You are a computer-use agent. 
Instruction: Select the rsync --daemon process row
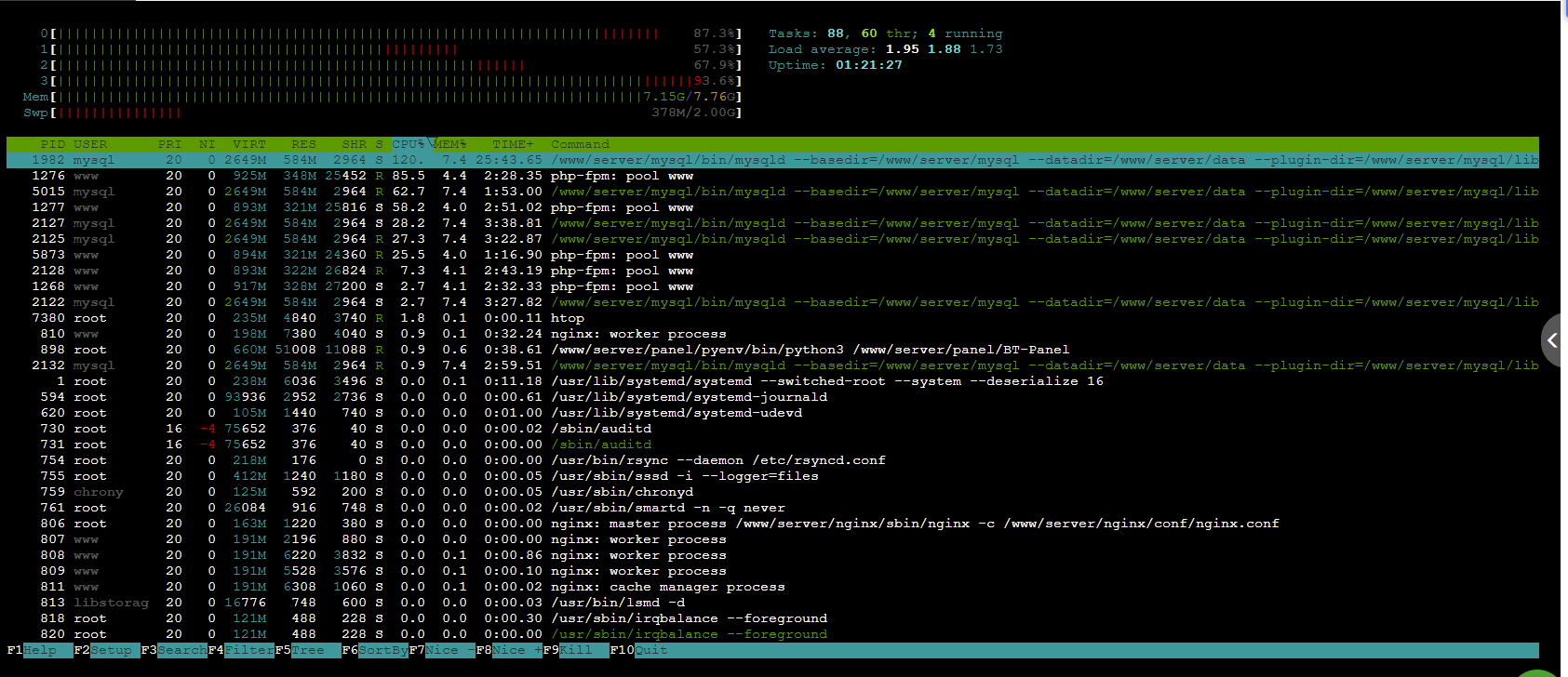(772, 460)
